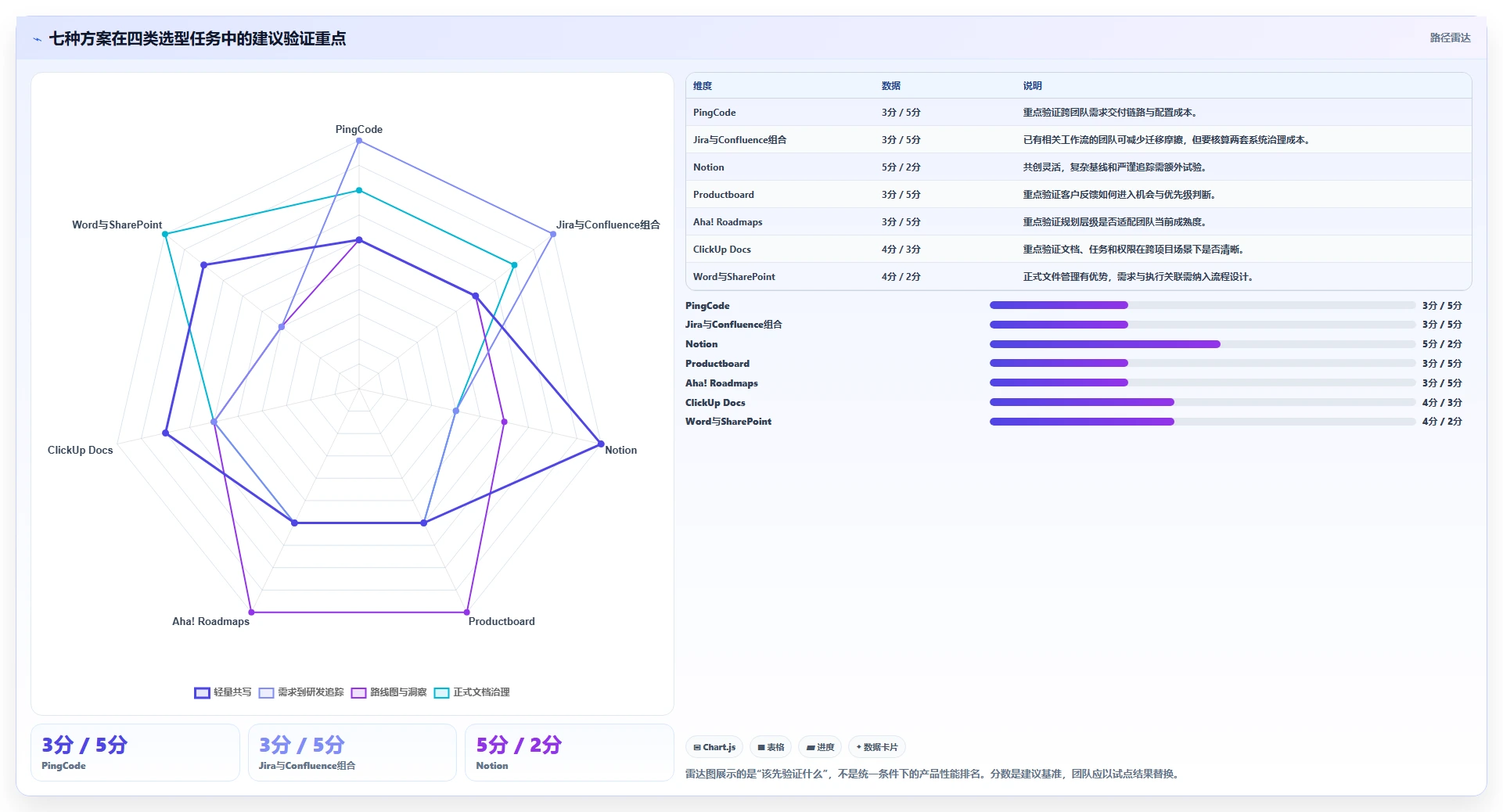The height and width of the screenshot is (812, 1503).
Task: Click the Aha! Roadmaps progress bar
Action: 1202,383
